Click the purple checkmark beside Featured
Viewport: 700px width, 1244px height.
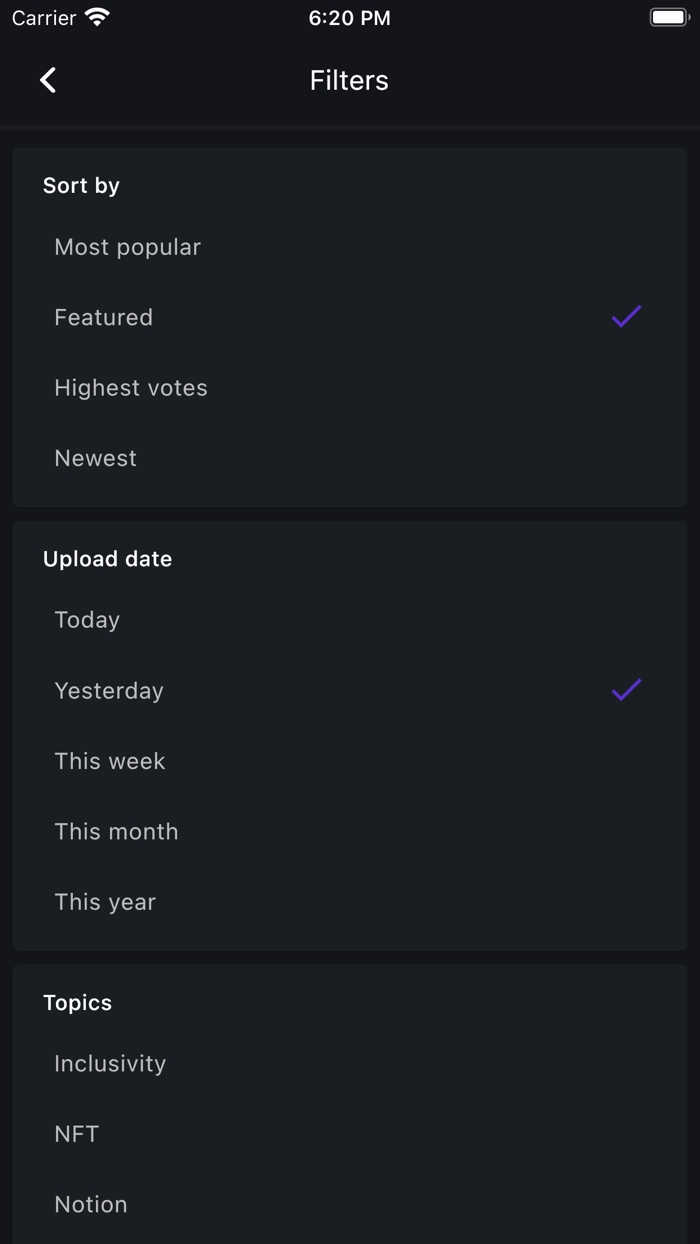click(x=625, y=316)
